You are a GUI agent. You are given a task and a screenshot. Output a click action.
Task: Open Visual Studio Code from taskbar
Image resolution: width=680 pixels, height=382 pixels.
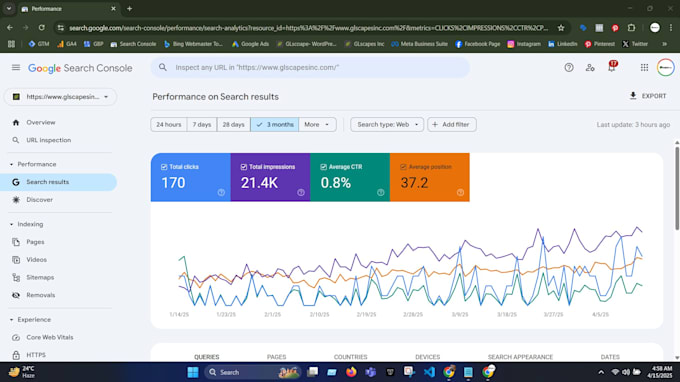click(x=429, y=372)
